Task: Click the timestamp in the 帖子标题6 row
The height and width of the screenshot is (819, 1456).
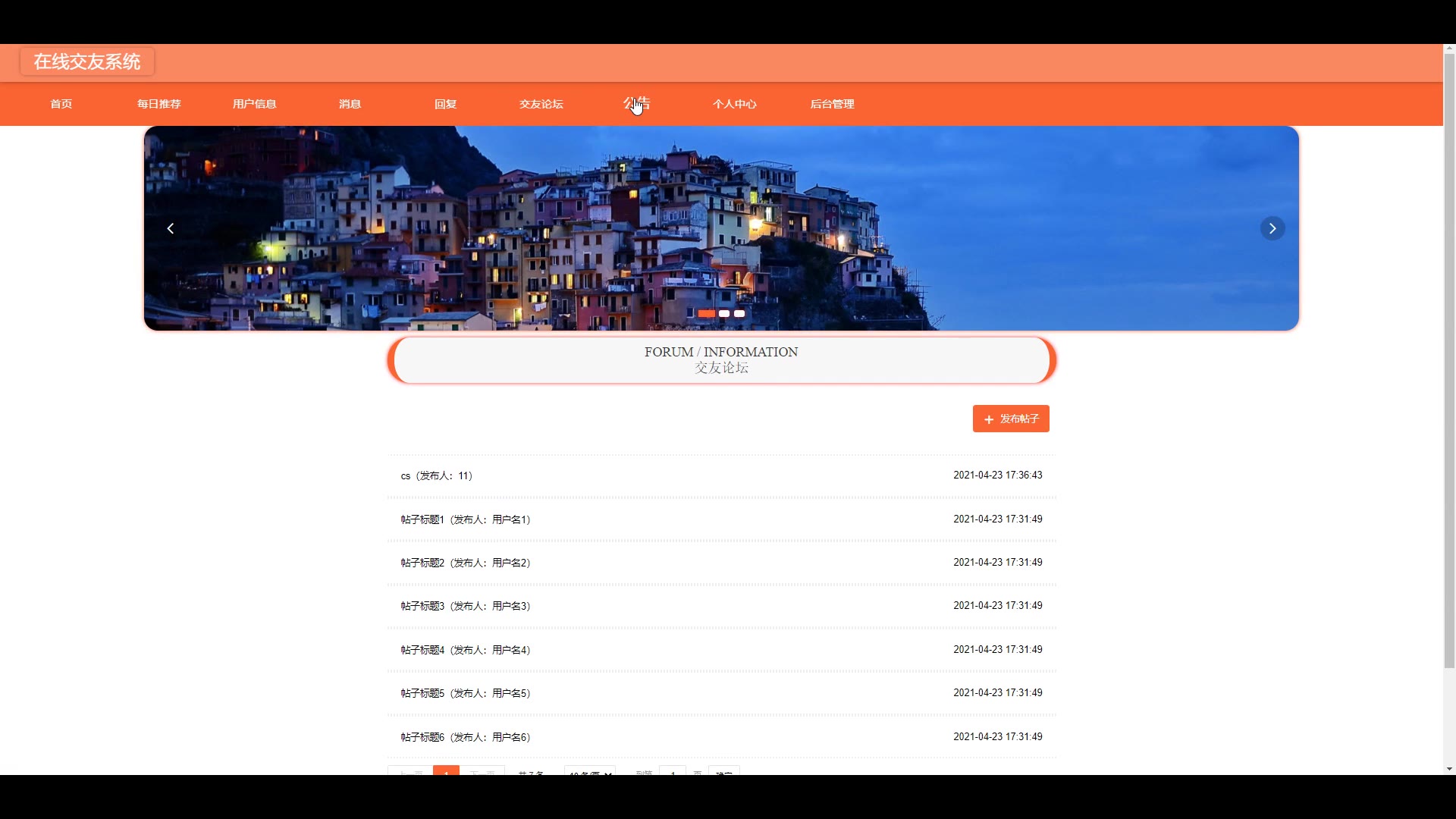Action: 998,736
